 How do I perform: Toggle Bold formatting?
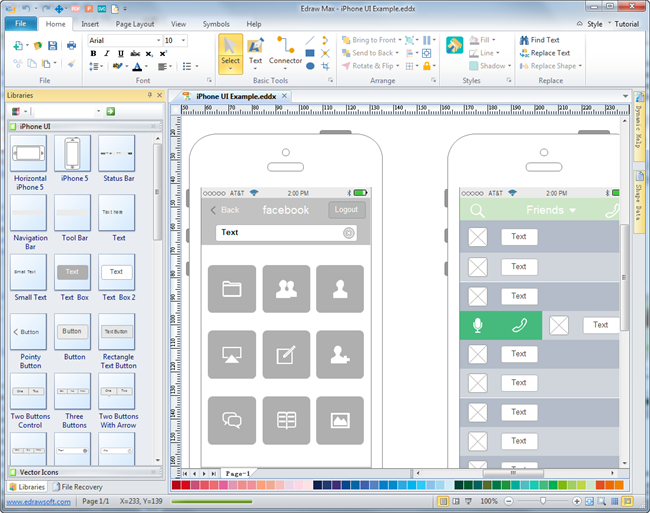pos(93,54)
